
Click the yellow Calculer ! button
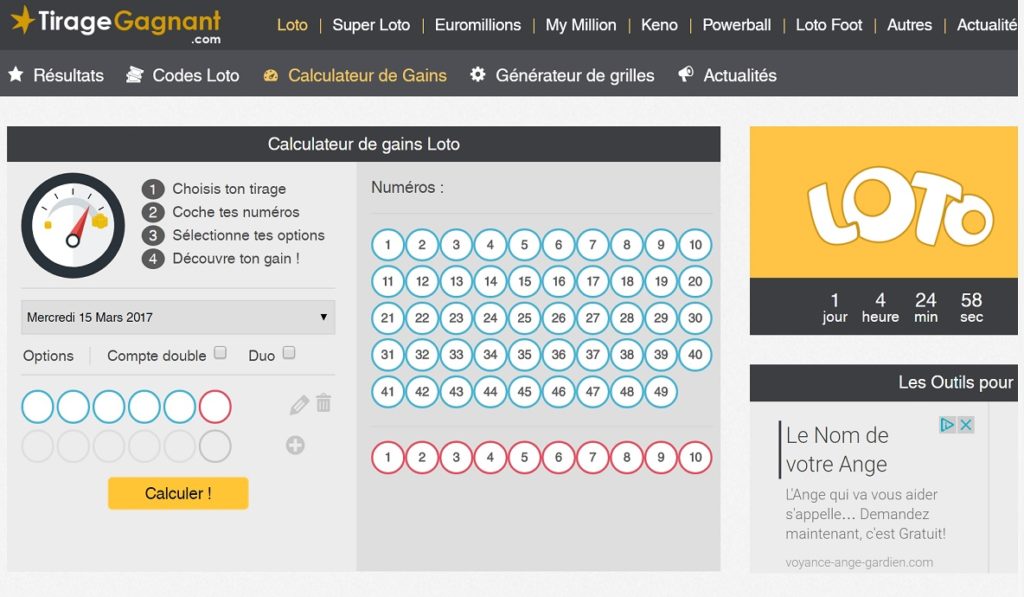pos(178,493)
